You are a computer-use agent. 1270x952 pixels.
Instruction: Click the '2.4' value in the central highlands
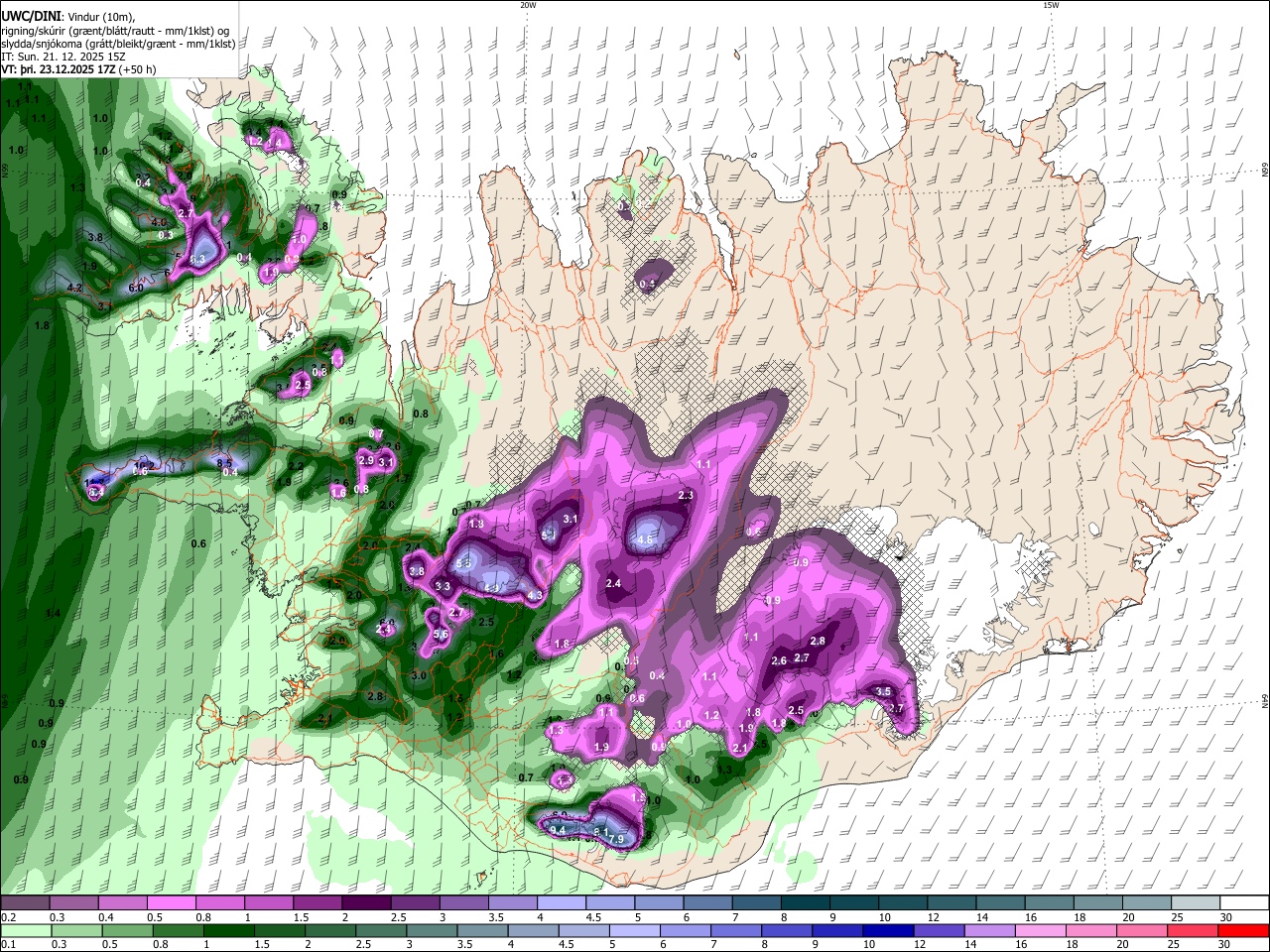[613, 583]
